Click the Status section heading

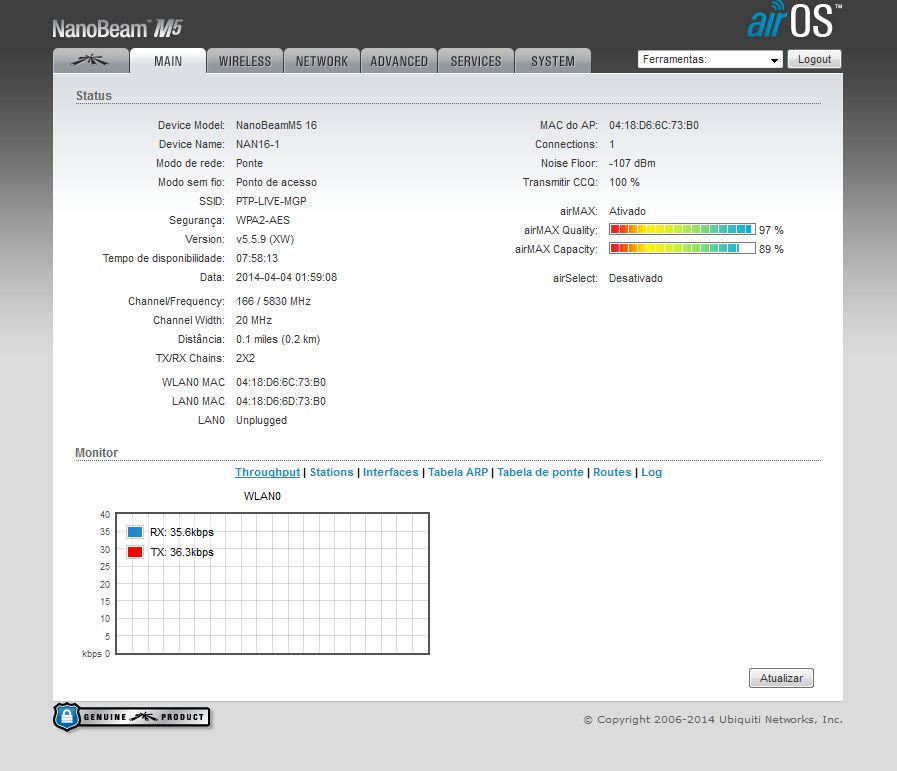coord(94,96)
